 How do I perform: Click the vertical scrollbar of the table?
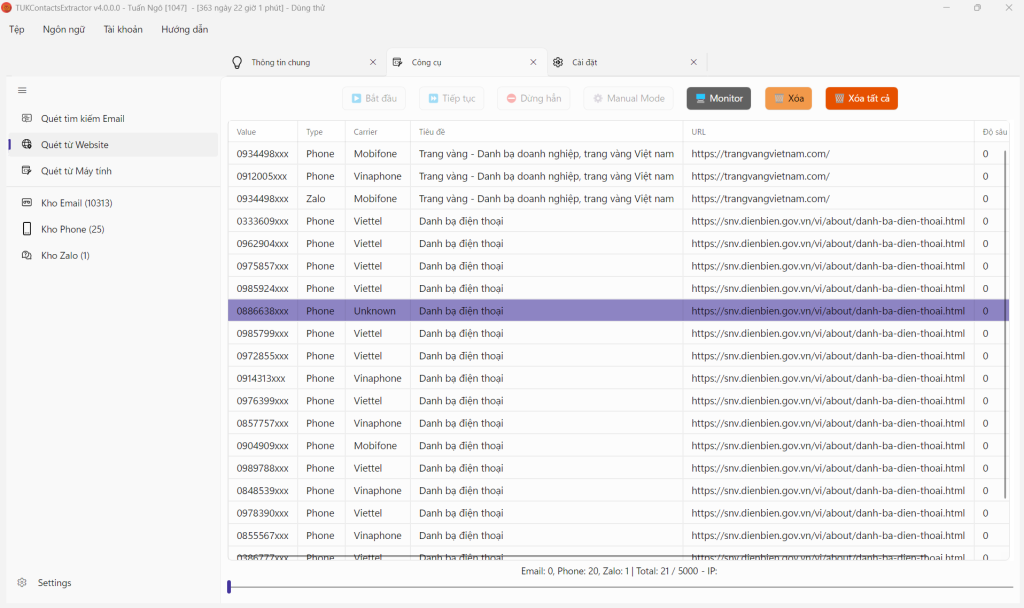pyautogui.click(x=1005, y=320)
